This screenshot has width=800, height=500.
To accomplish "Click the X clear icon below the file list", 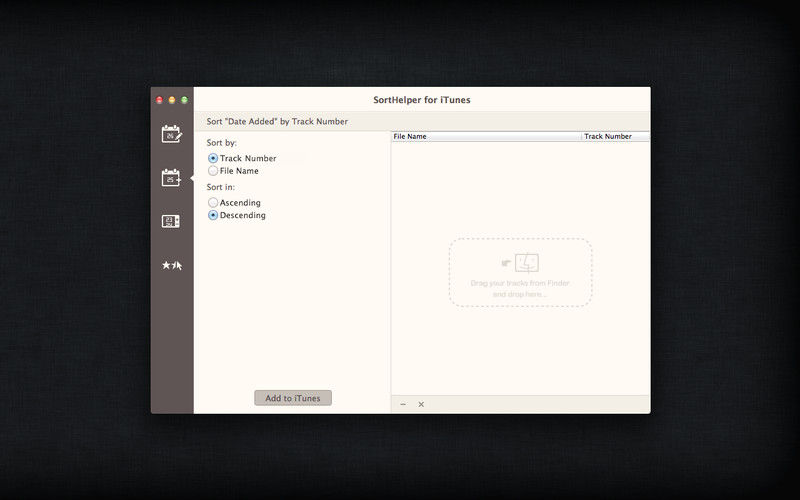I will pyautogui.click(x=421, y=404).
